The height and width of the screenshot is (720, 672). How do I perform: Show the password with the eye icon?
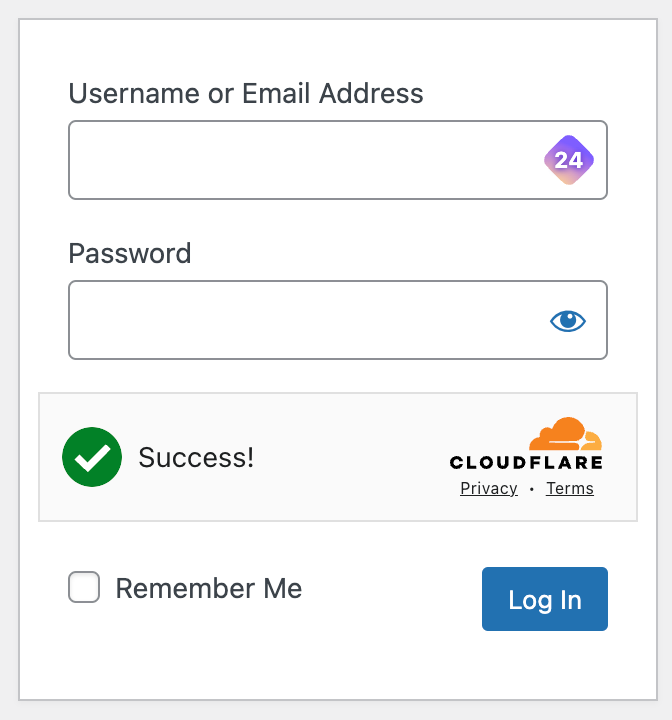click(568, 321)
